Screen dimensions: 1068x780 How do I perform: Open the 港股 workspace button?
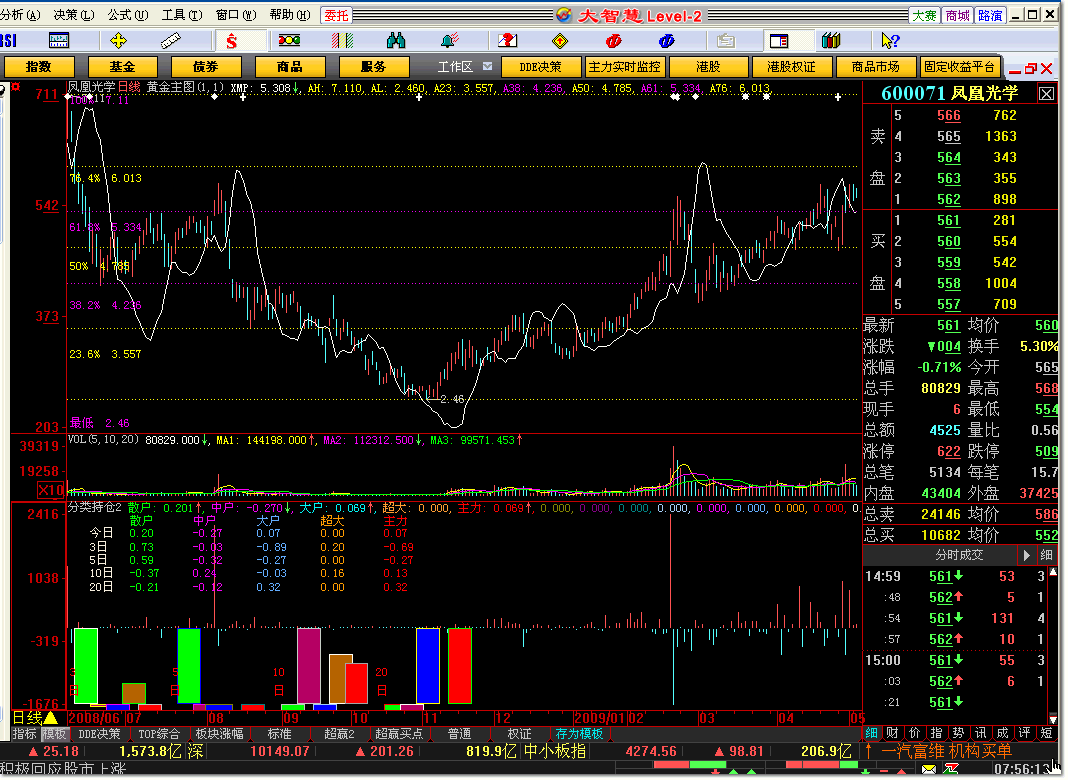click(x=708, y=67)
